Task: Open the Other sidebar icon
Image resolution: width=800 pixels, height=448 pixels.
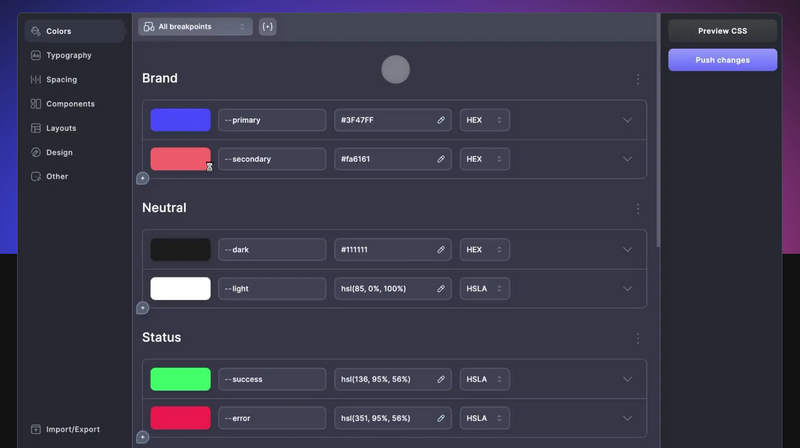Action: tap(36, 177)
